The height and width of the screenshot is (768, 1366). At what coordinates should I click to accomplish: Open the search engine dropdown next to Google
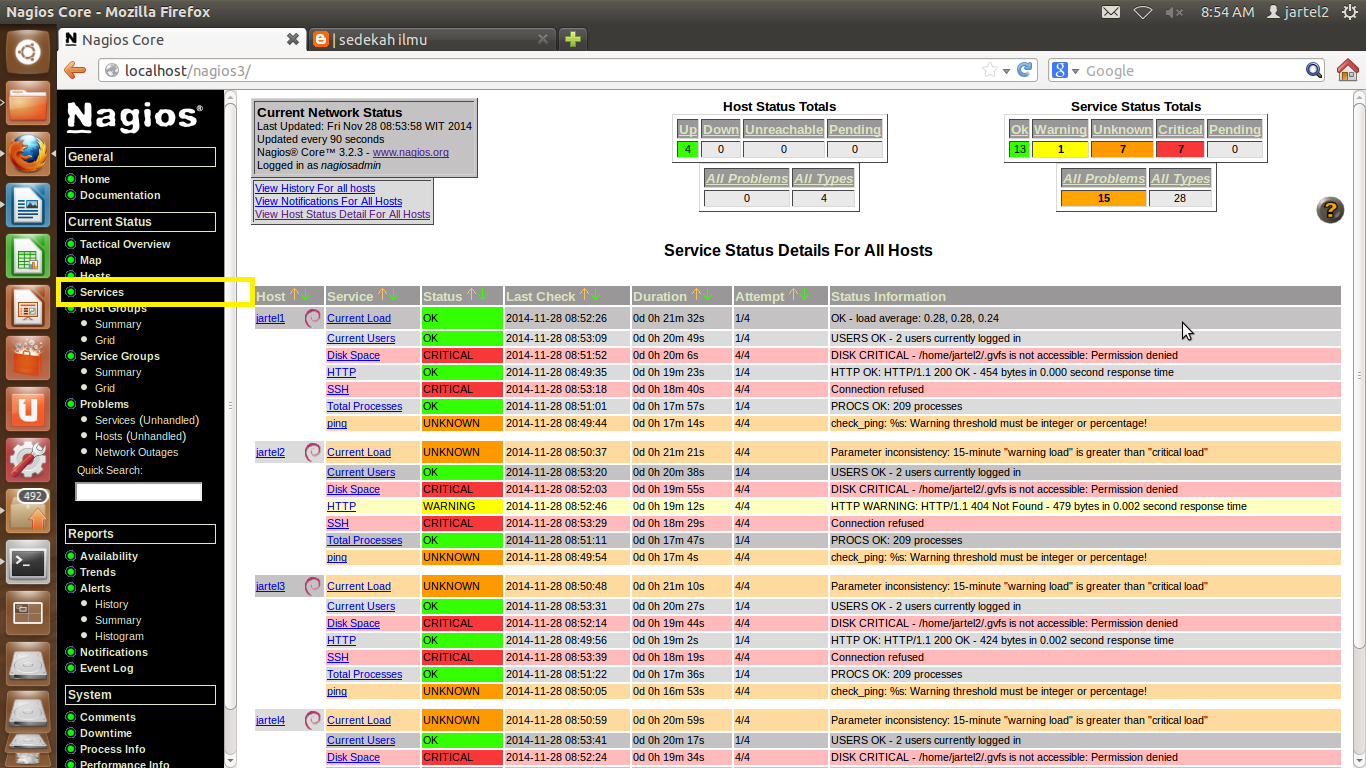1076,71
